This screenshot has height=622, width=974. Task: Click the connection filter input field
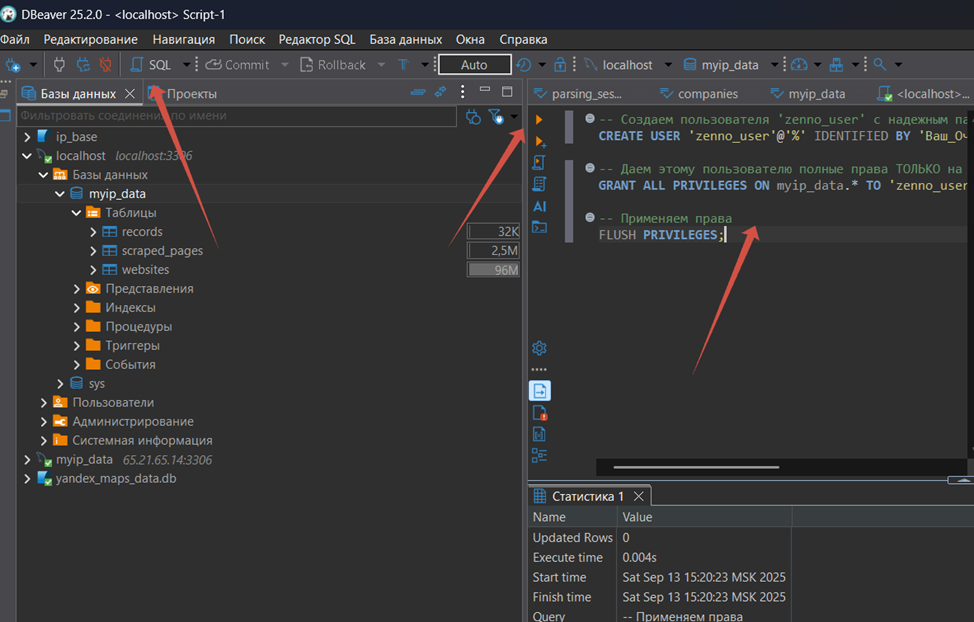coord(237,116)
